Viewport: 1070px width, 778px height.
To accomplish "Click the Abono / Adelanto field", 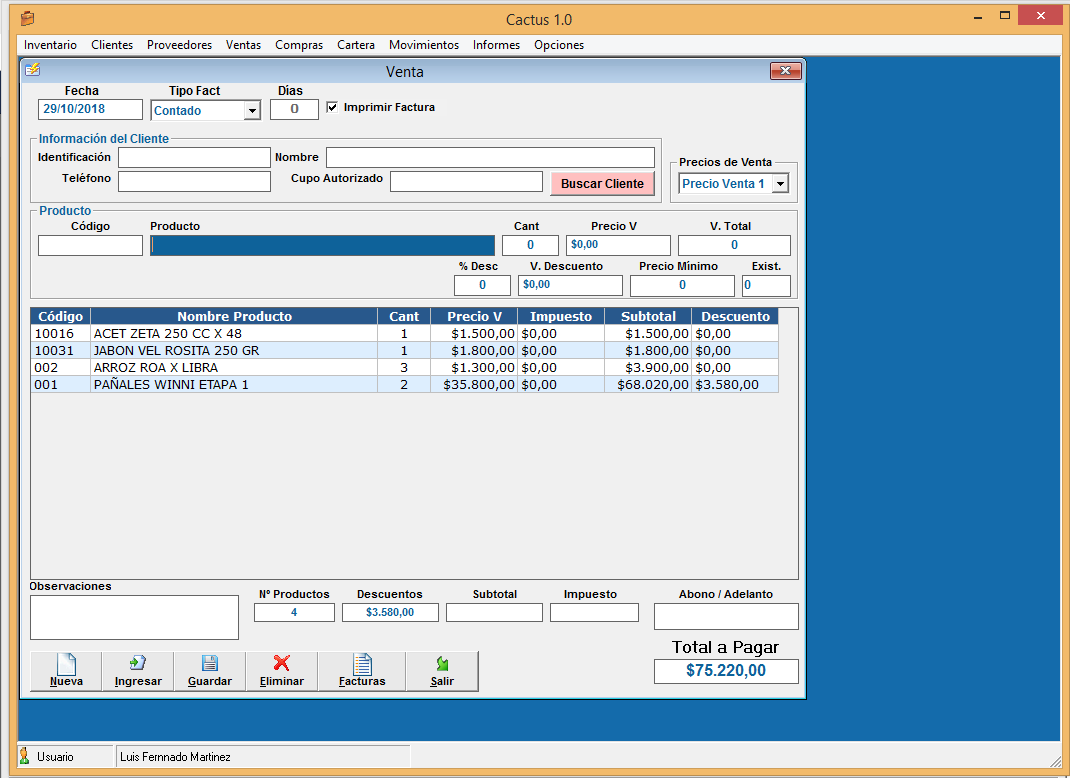I will point(725,616).
